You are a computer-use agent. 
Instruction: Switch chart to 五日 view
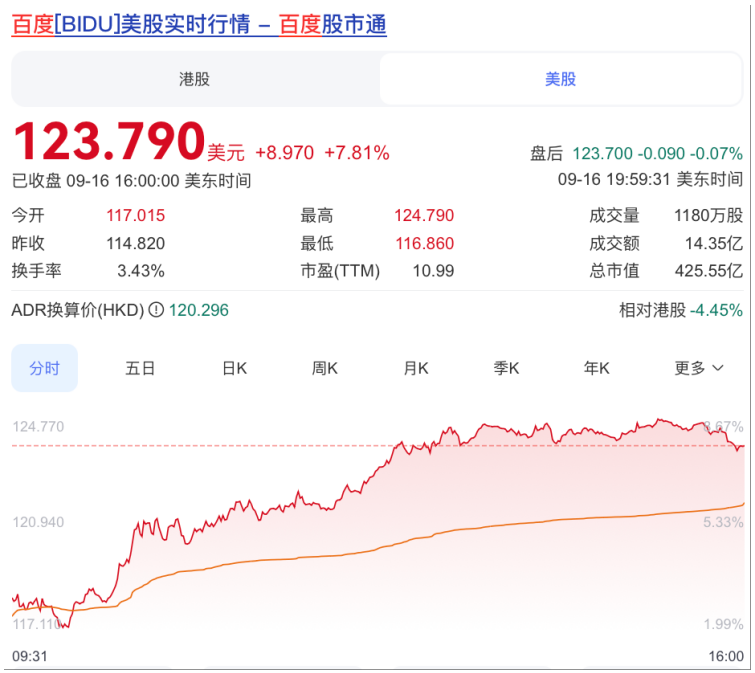140,368
